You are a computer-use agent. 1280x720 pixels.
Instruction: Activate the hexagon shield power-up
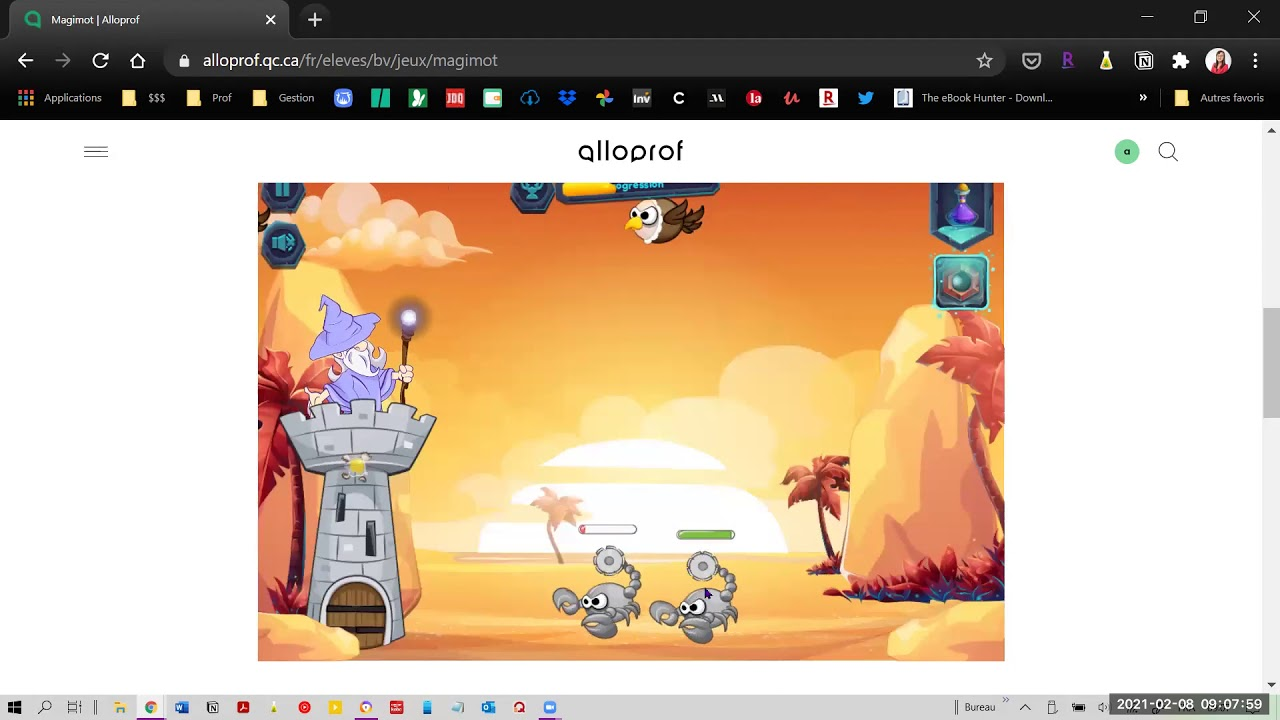coord(961,283)
